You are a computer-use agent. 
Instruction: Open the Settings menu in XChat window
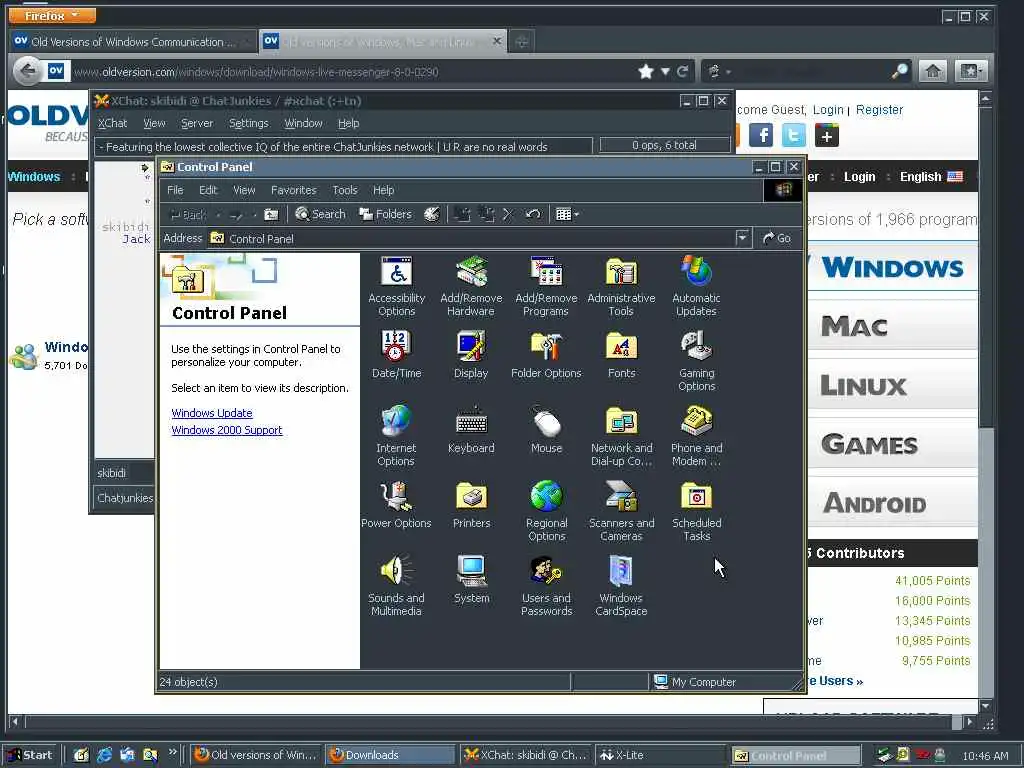(248, 123)
